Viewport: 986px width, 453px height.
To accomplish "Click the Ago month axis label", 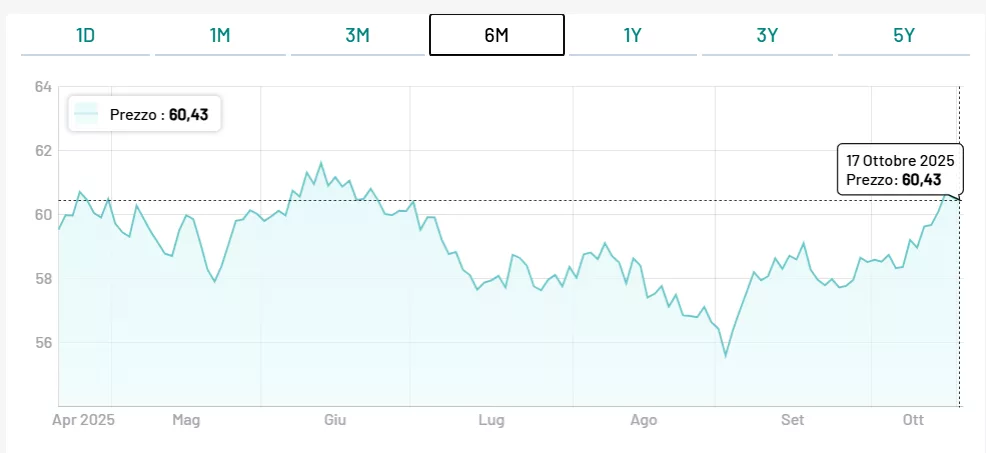I will [644, 420].
